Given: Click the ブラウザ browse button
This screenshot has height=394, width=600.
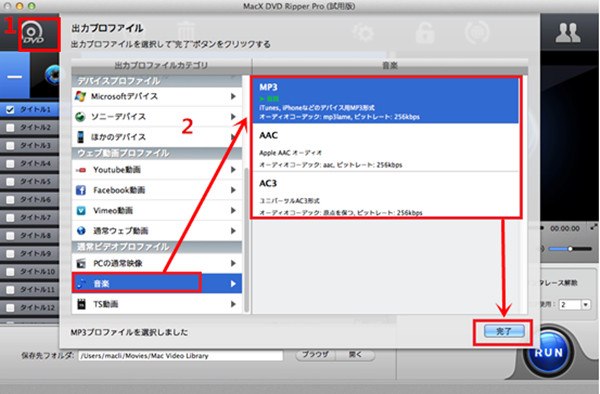Looking at the screenshot, I should tap(315, 355).
